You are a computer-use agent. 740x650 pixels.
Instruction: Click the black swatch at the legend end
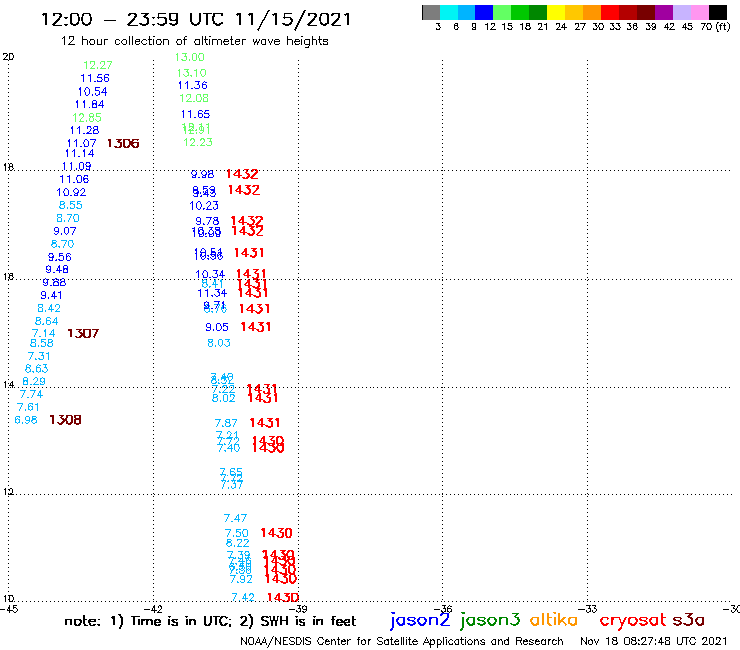[x=718, y=12]
